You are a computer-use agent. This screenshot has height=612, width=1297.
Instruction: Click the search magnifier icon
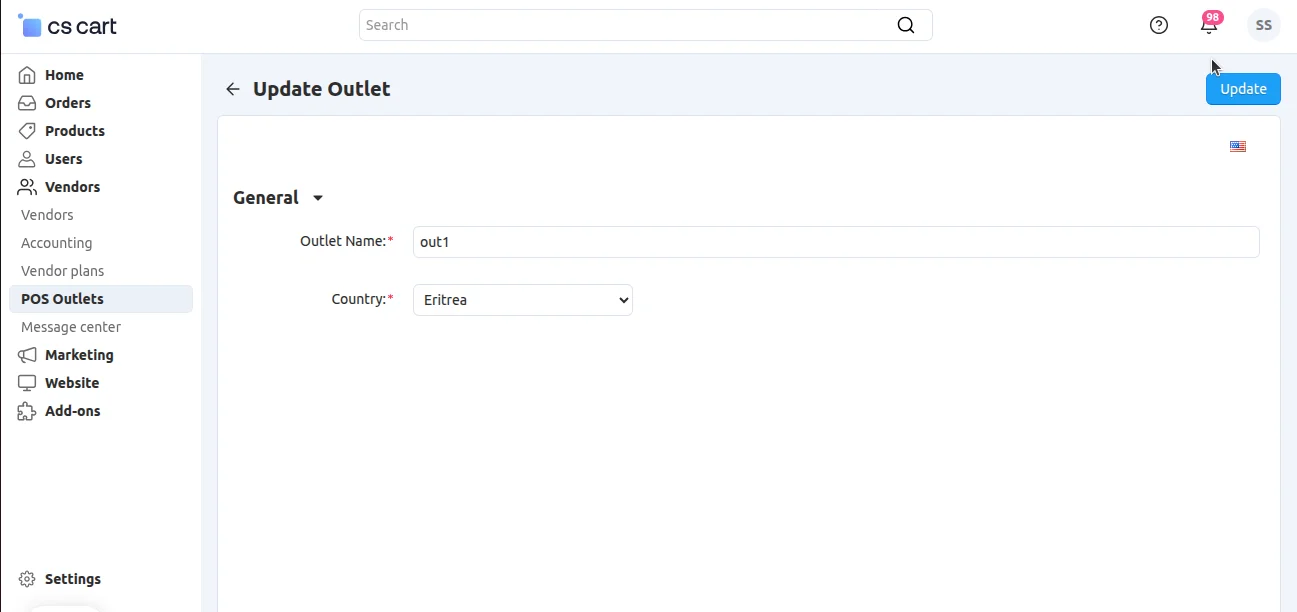[906, 26]
